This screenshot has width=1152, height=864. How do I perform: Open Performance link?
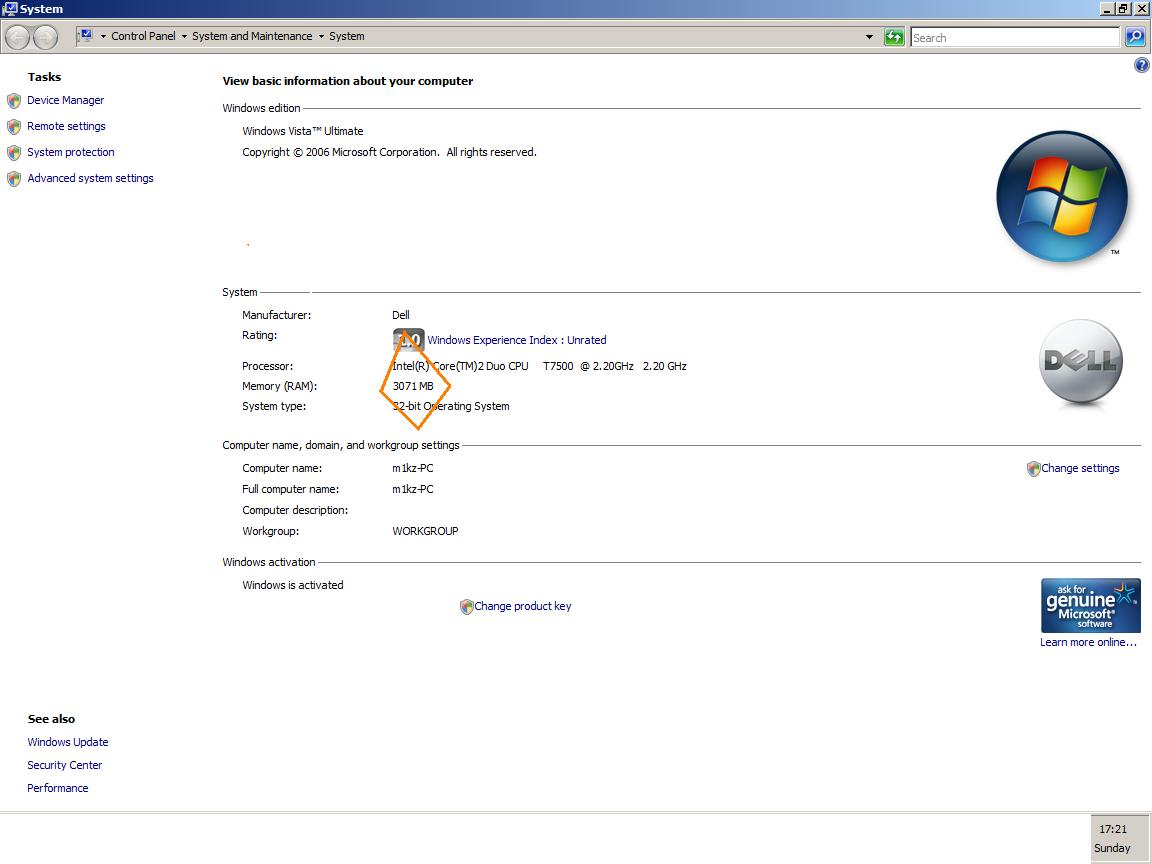pyautogui.click(x=57, y=788)
